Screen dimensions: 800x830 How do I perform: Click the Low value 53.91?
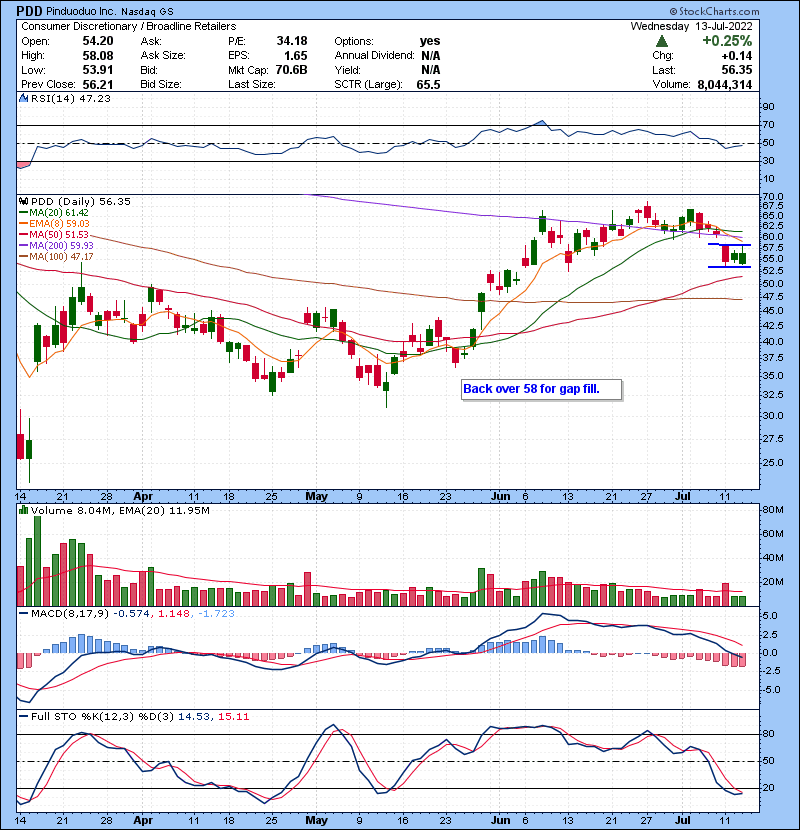[98, 70]
